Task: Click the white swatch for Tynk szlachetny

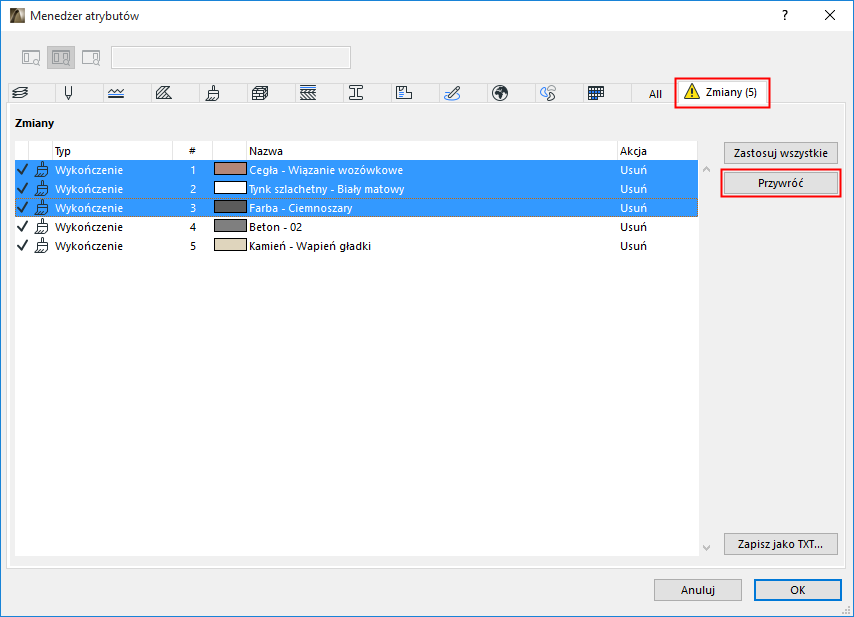Action: click(x=230, y=188)
